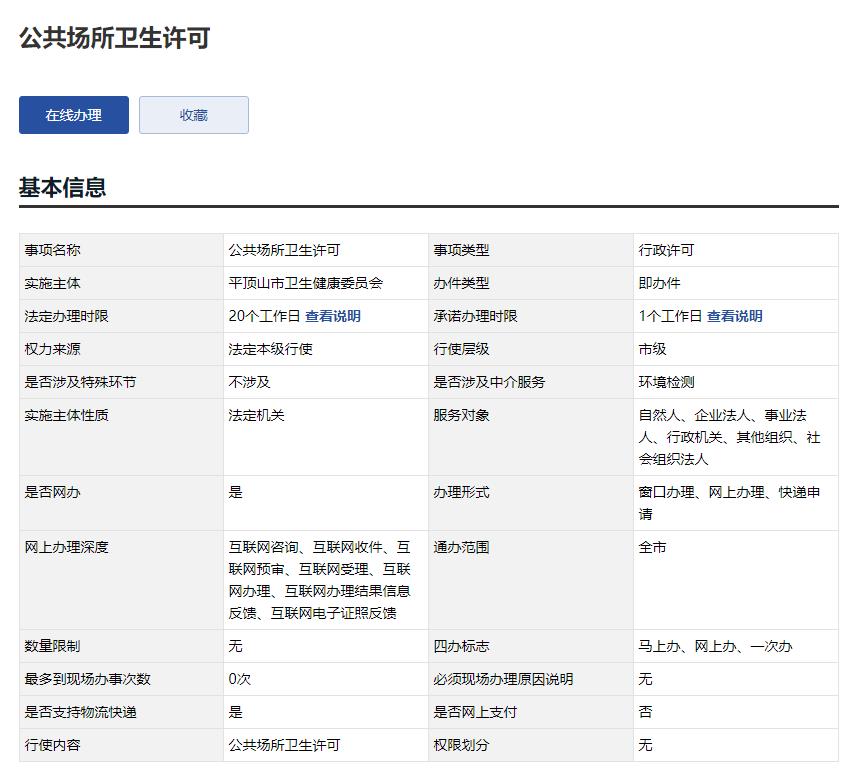The height and width of the screenshot is (769, 848).
Task: Click the 收藏 button
Action: (194, 115)
